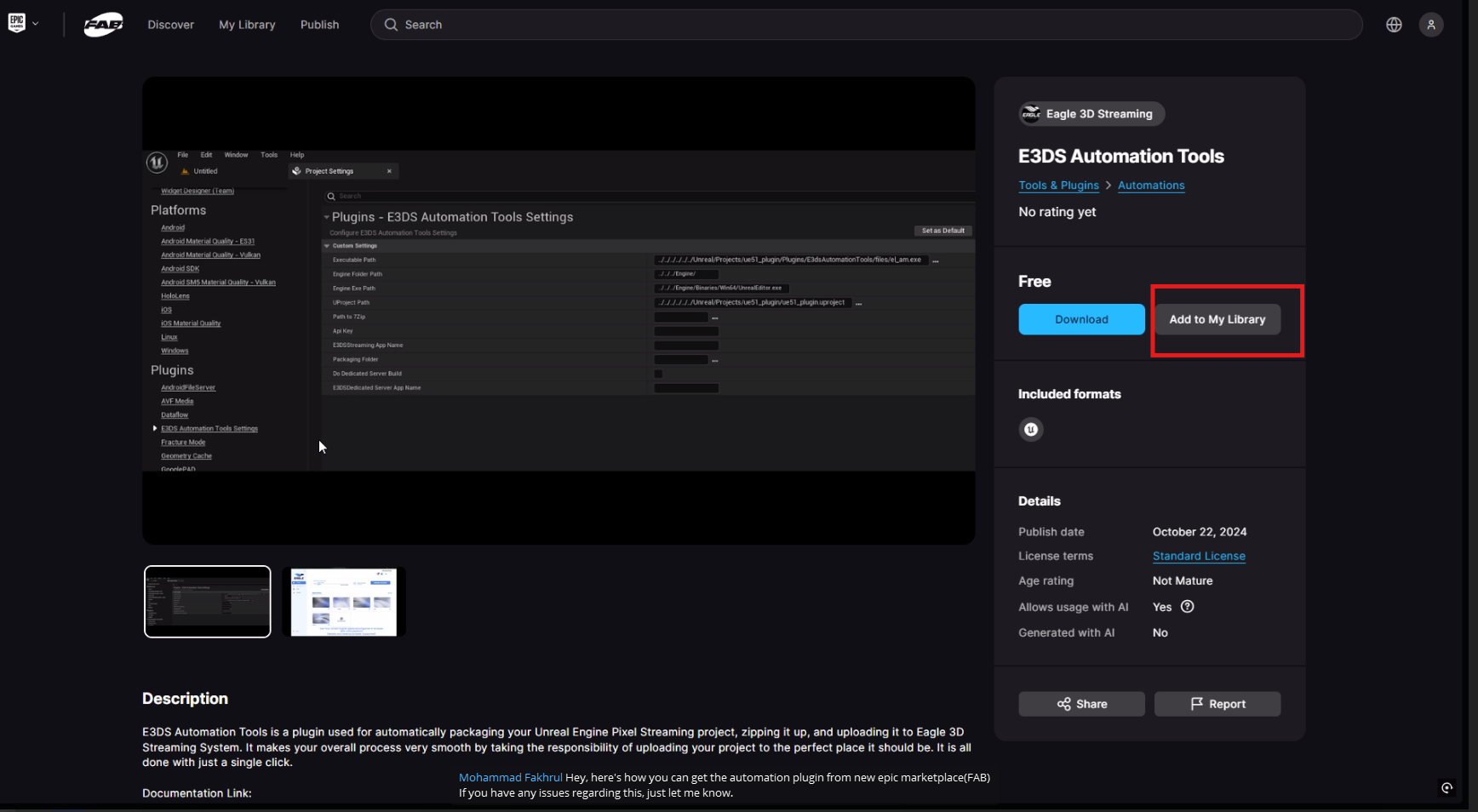Open Eagle 3D Streaming seller page
Screen dimensions: 1478x812
tap(1091, 114)
